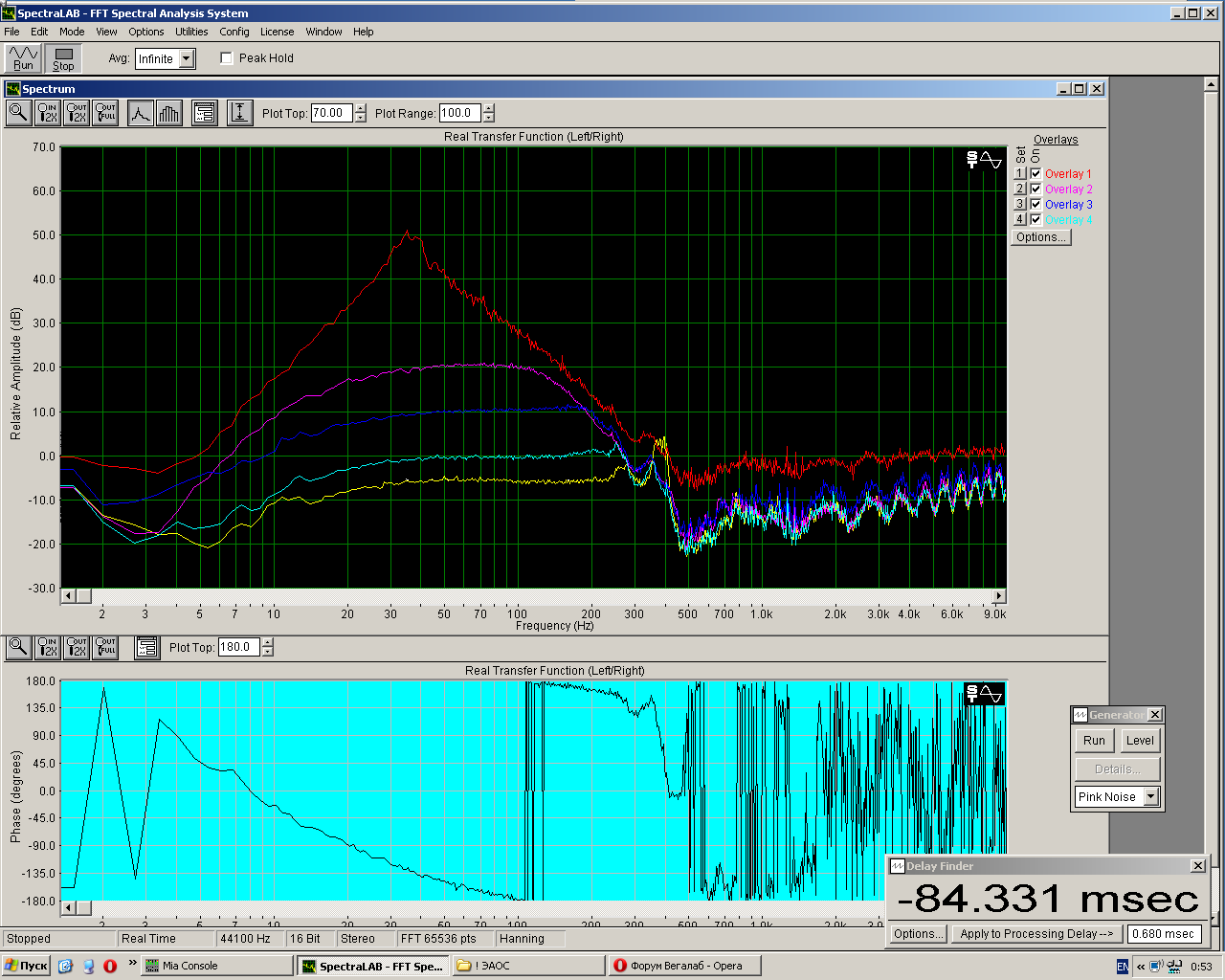Toggle Overlay 1 On checkbox
This screenshot has width=1225, height=980.
[1036, 174]
